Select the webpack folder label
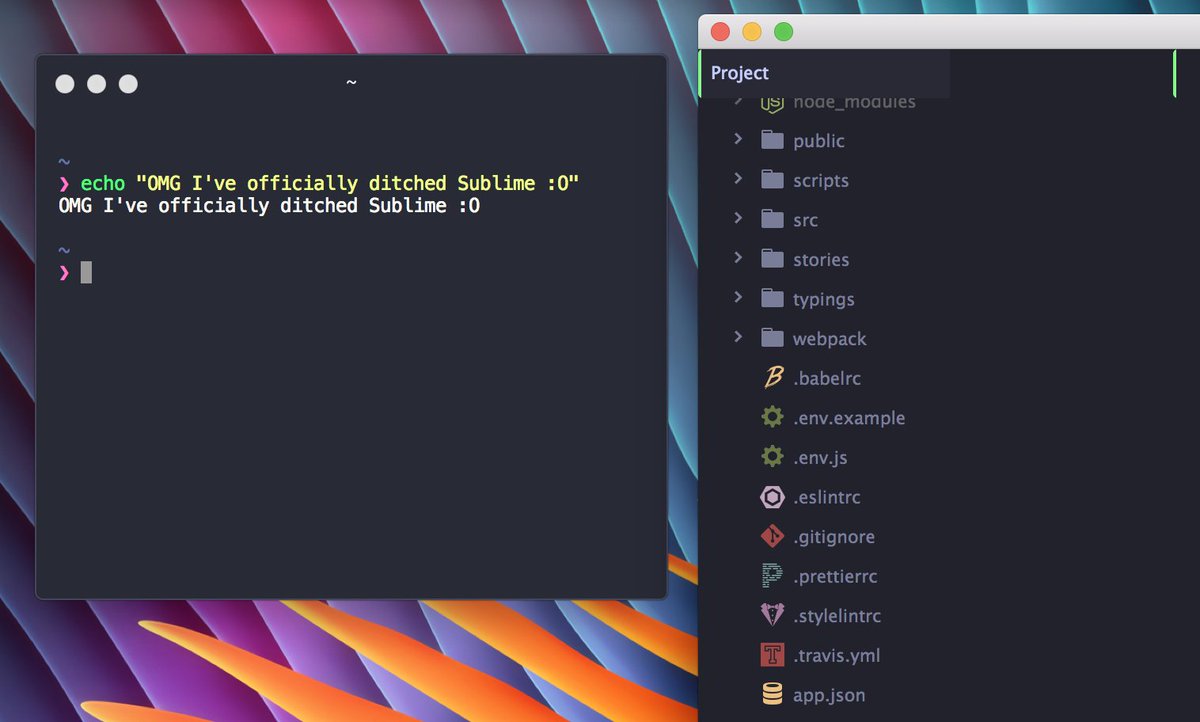Screen dimensions: 1200x722 830,339
